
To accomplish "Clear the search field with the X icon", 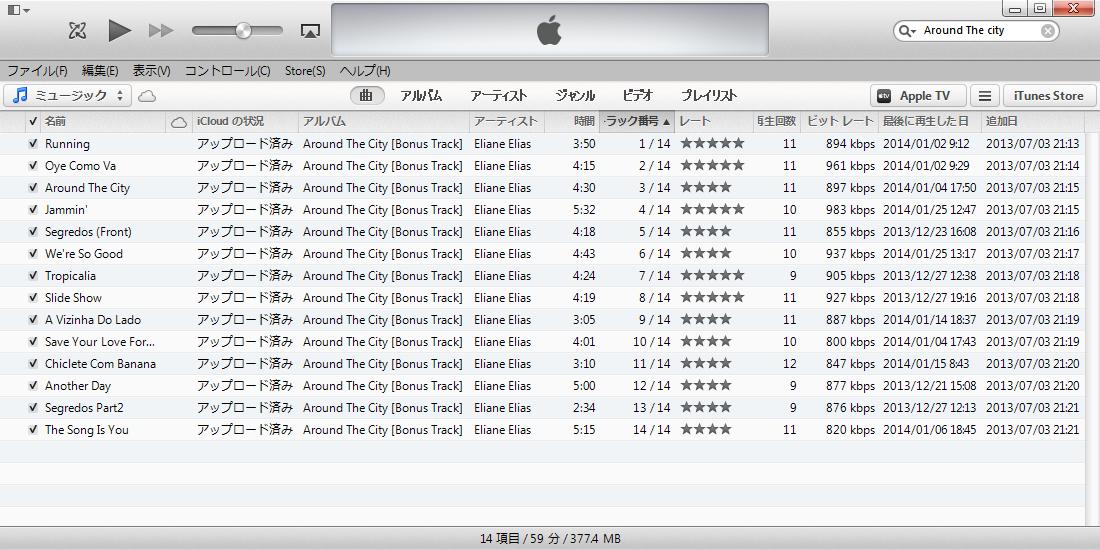I will (x=1047, y=31).
